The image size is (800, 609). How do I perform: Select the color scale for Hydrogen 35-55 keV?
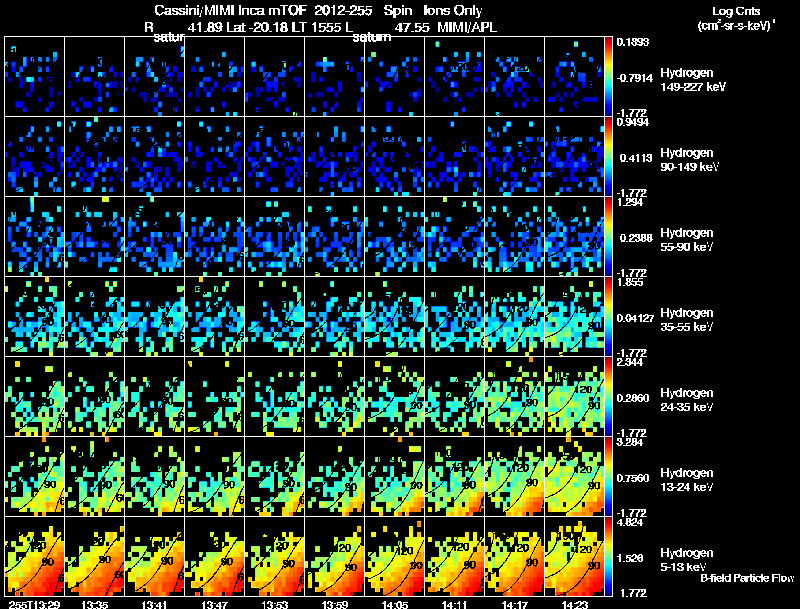coord(608,316)
